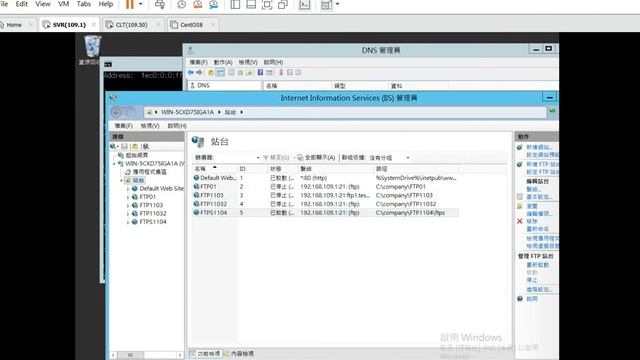Image resolution: width=640 pixels, height=360 pixels.
Task: Click the stretch guest display icon
Action: coord(327,4)
